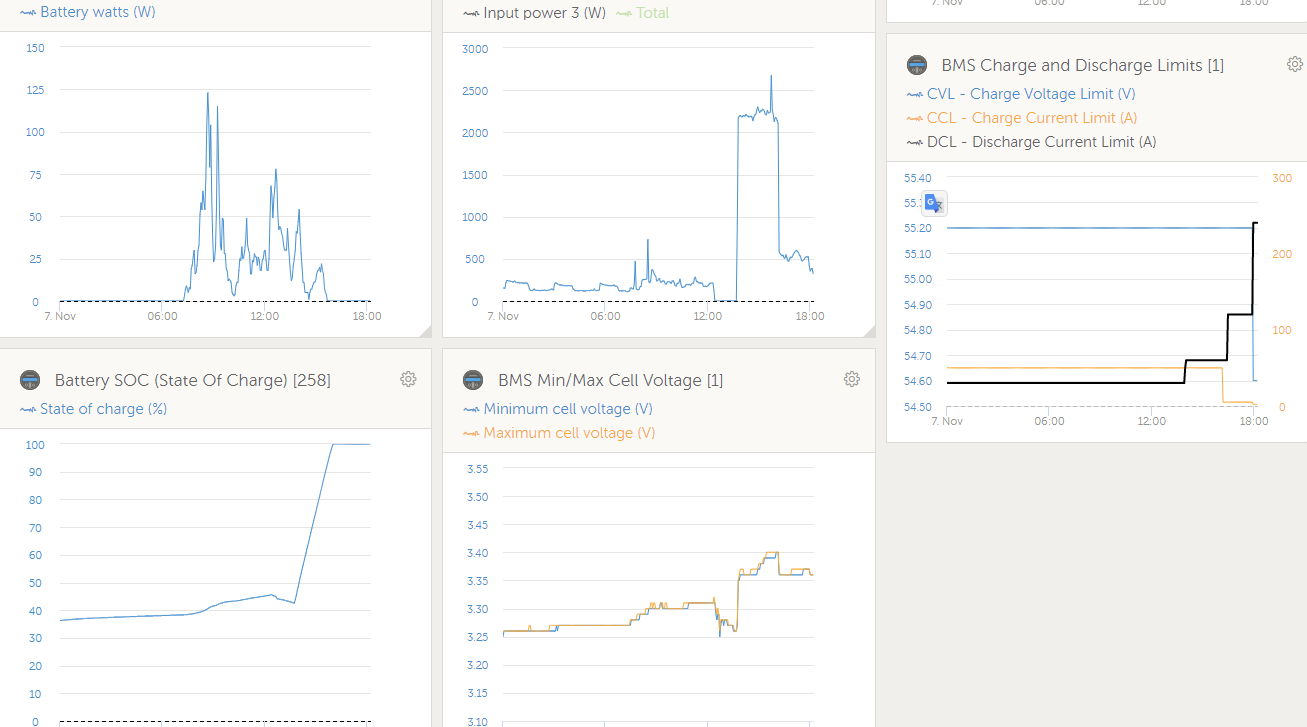Open settings gear for BMS Min/Max Cell Voltage

(x=851, y=379)
